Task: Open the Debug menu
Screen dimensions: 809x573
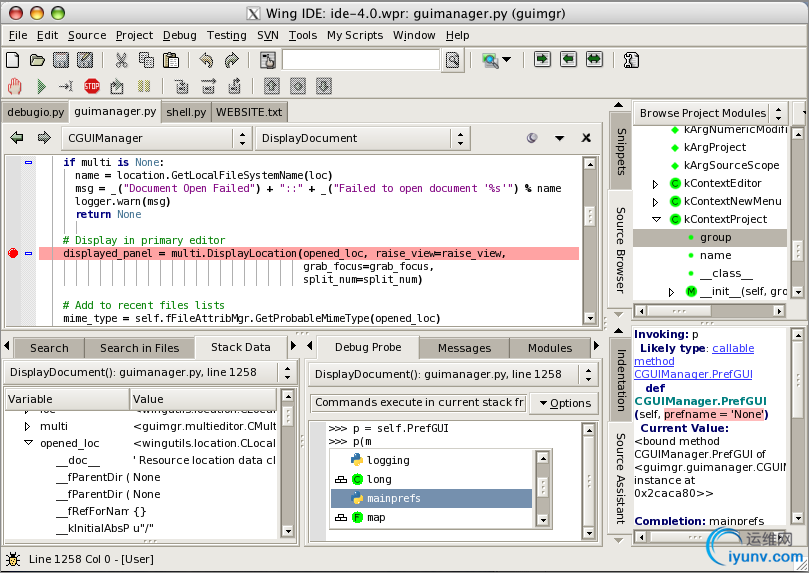Action: 180,35
